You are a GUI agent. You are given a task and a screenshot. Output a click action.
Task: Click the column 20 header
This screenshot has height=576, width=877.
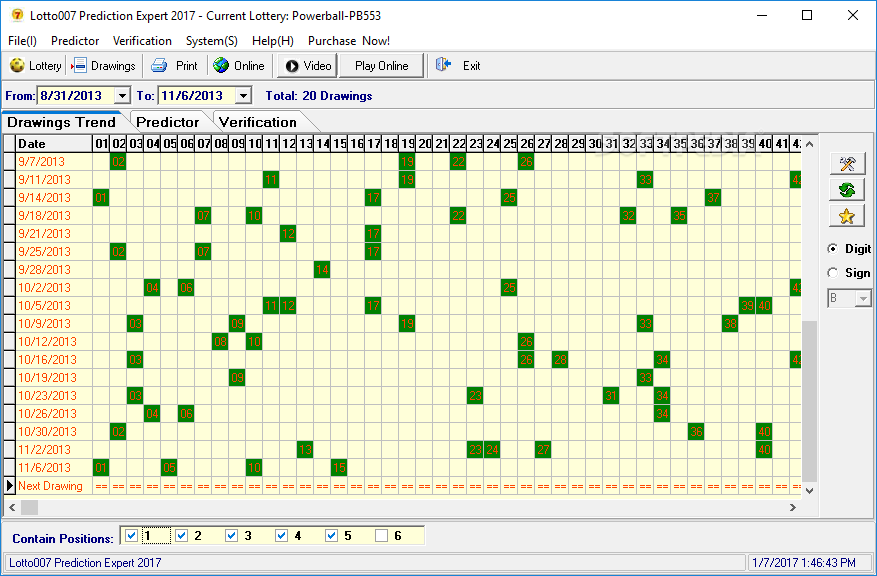click(424, 143)
